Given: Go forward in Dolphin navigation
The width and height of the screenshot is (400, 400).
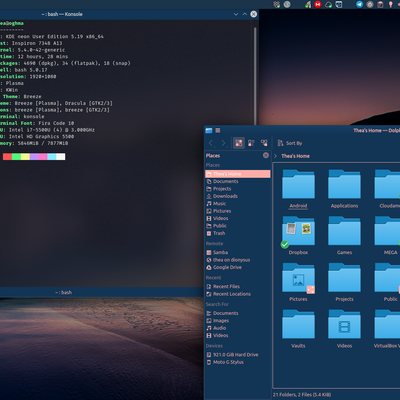Looking at the screenshot, I should pyautogui.click(x=223, y=143).
